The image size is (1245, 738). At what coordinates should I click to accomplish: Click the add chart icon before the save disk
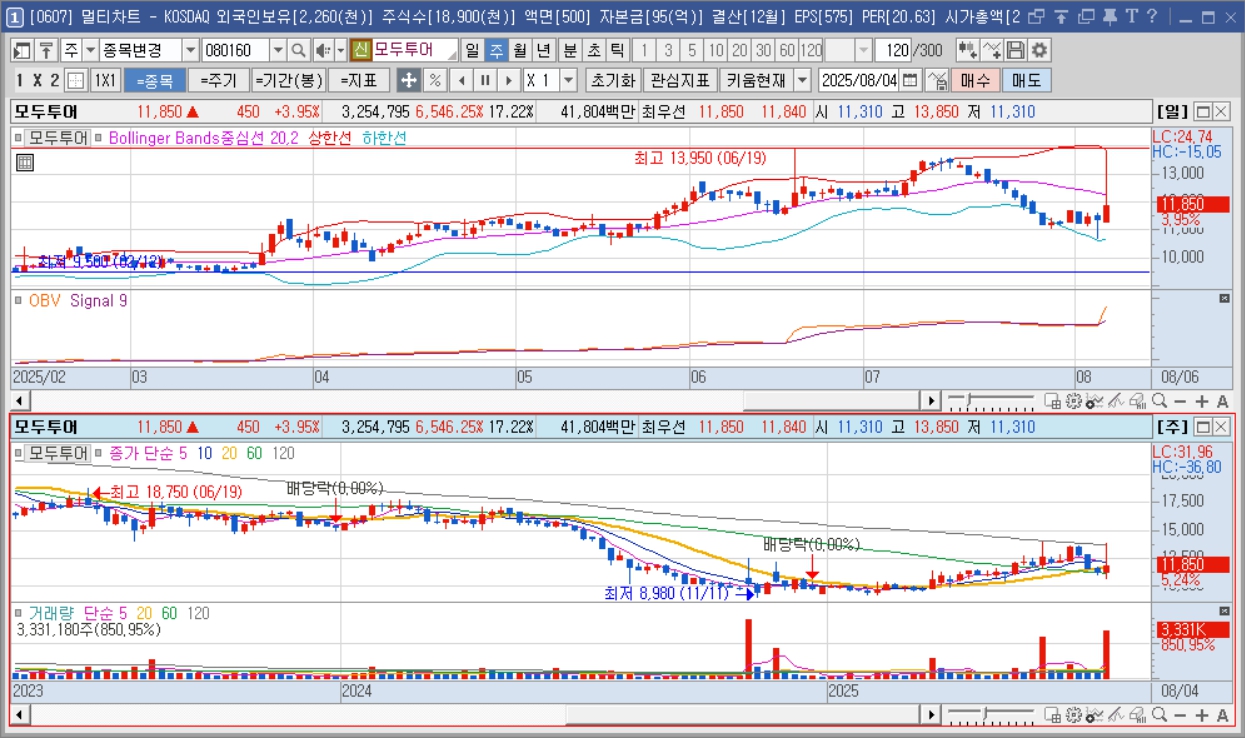(x=967, y=50)
